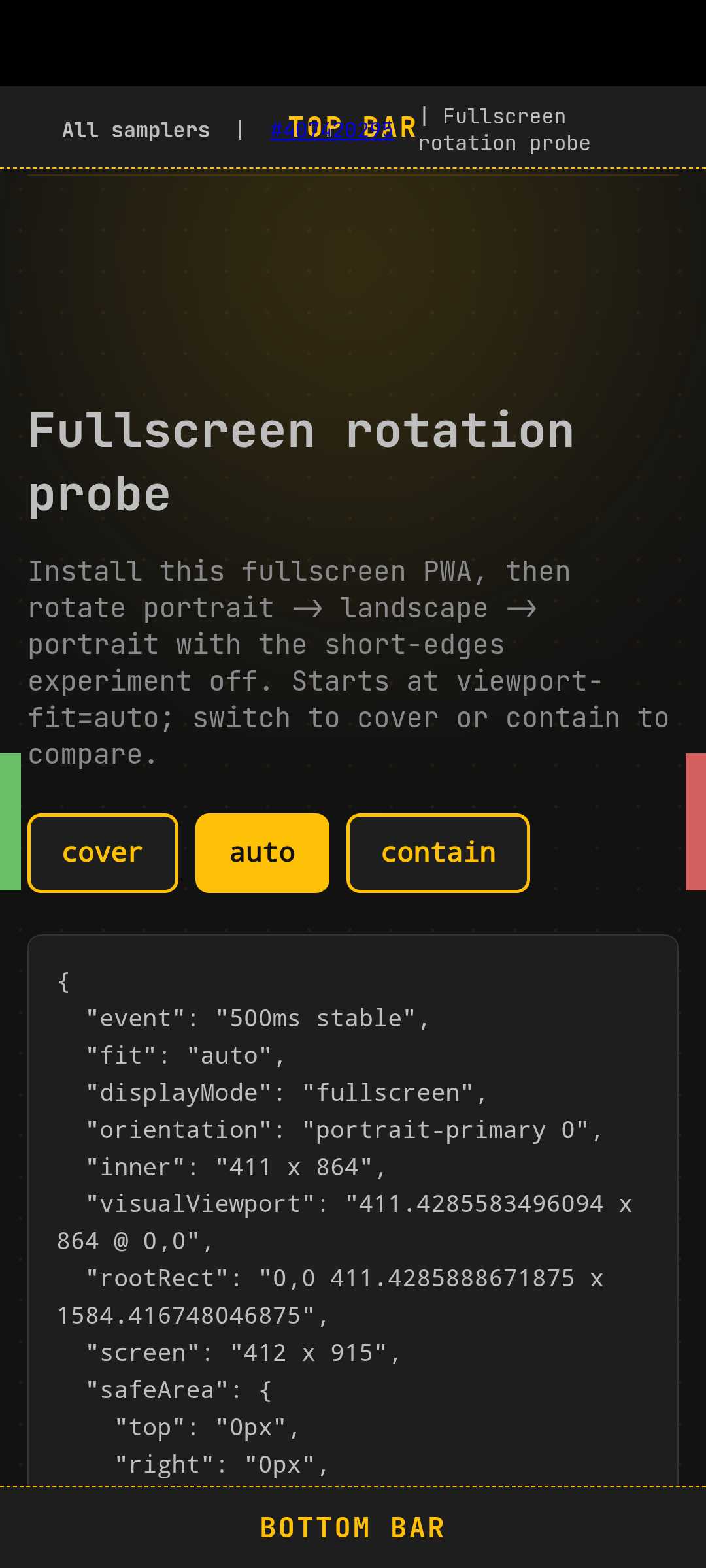Image resolution: width=706 pixels, height=1568 pixels.
Task: Open the blue issue number link
Action: [332, 130]
